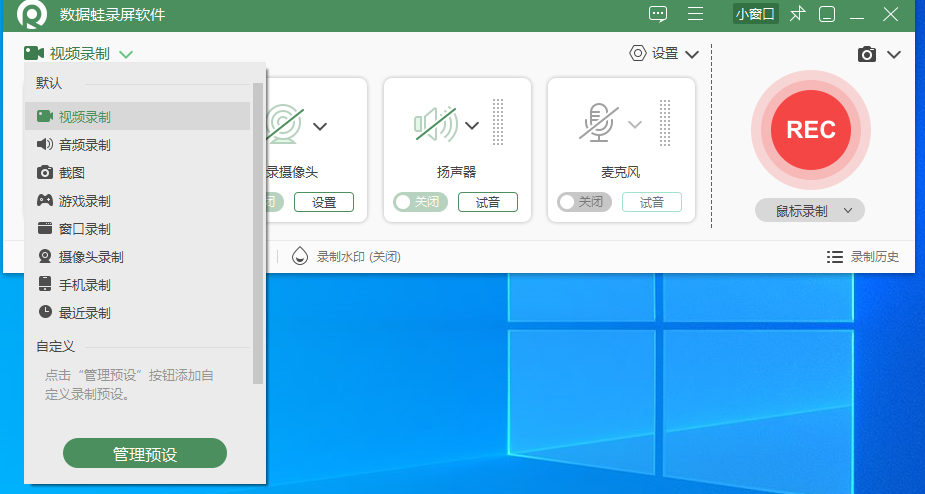Image resolution: width=925 pixels, height=494 pixels.
Task: Click the 录制历史 list icon
Action: click(x=835, y=257)
